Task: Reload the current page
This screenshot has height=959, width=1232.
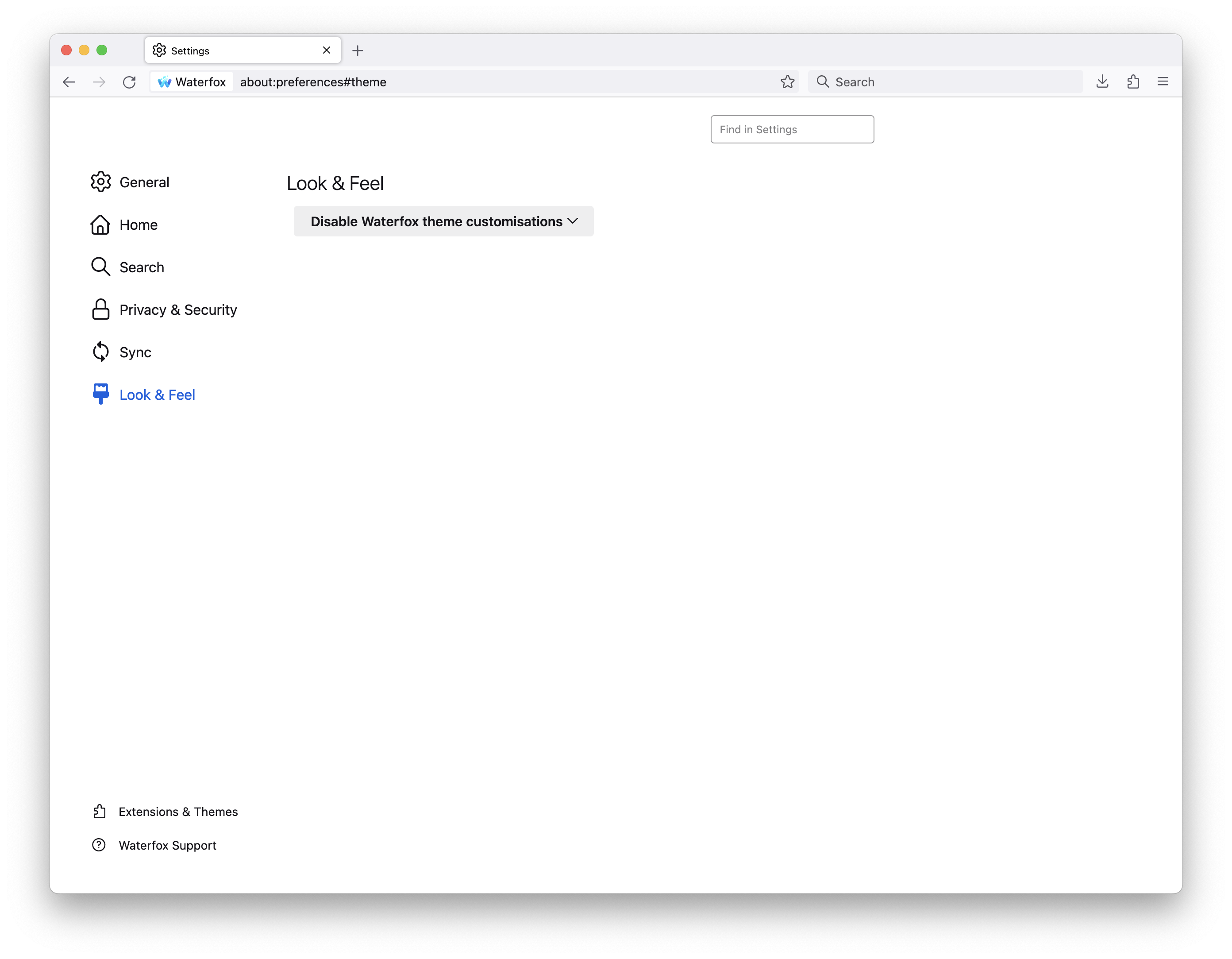Action: pos(129,82)
